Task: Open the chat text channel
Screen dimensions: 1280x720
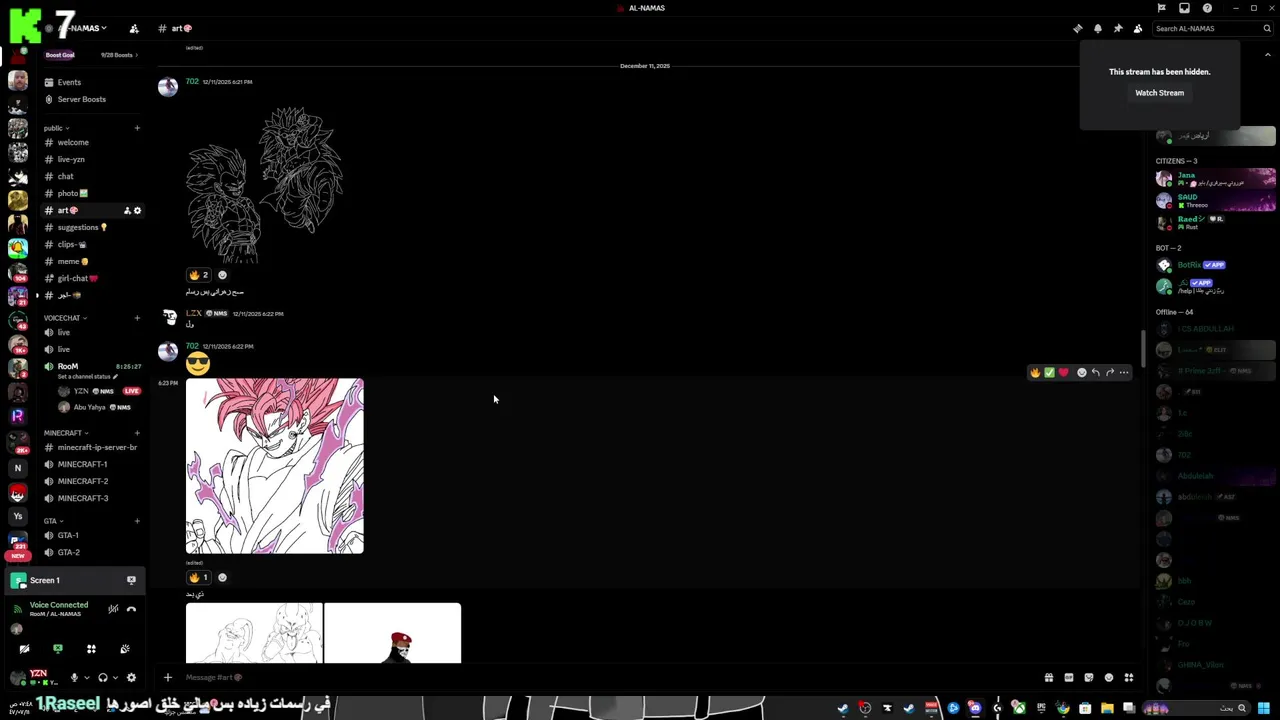Action: click(x=65, y=176)
